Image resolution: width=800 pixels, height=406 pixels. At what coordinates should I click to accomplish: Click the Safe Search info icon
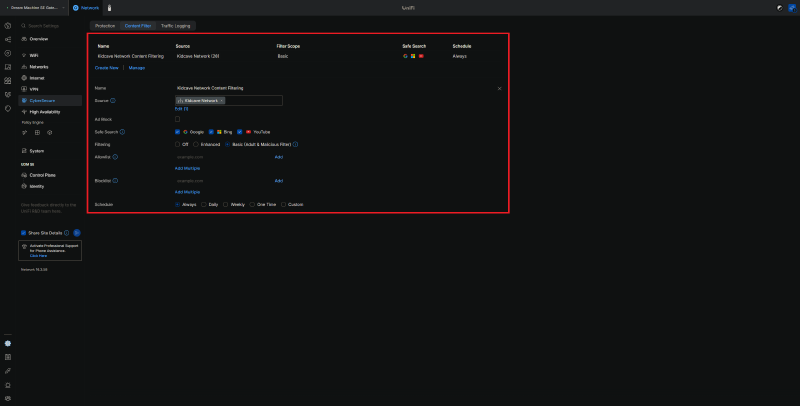click(x=122, y=132)
